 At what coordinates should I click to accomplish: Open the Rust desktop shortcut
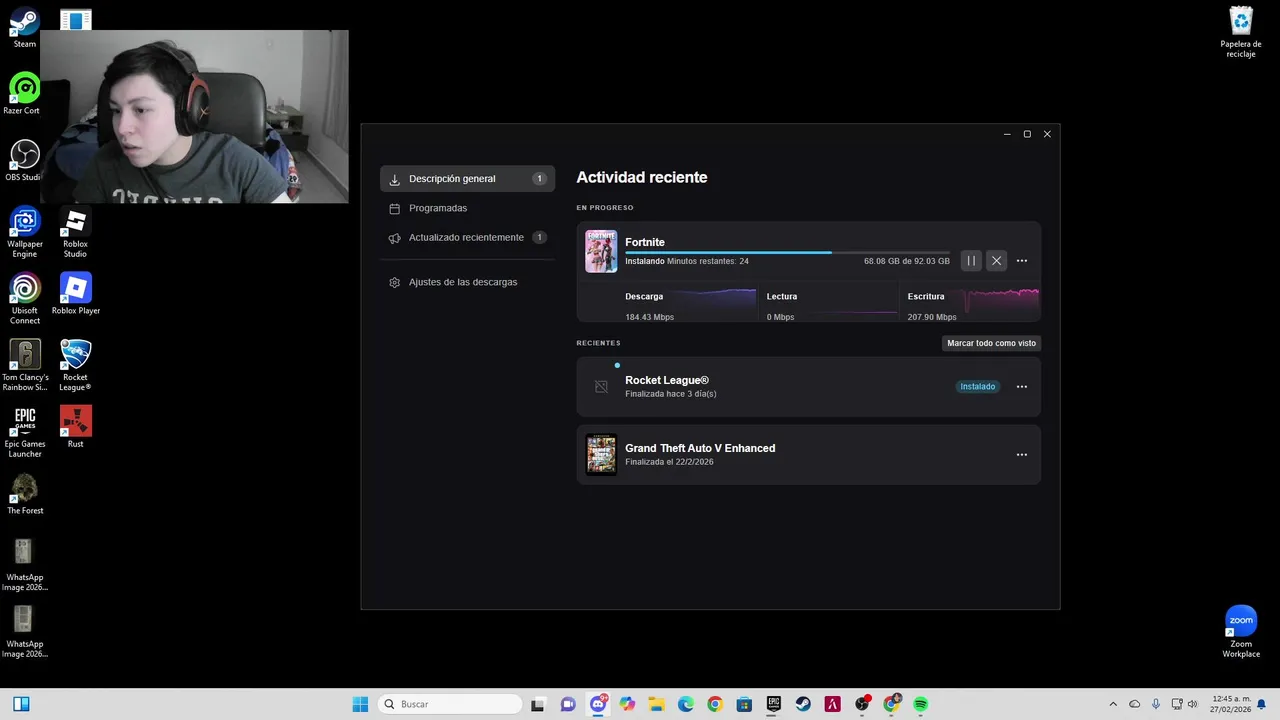pos(75,427)
